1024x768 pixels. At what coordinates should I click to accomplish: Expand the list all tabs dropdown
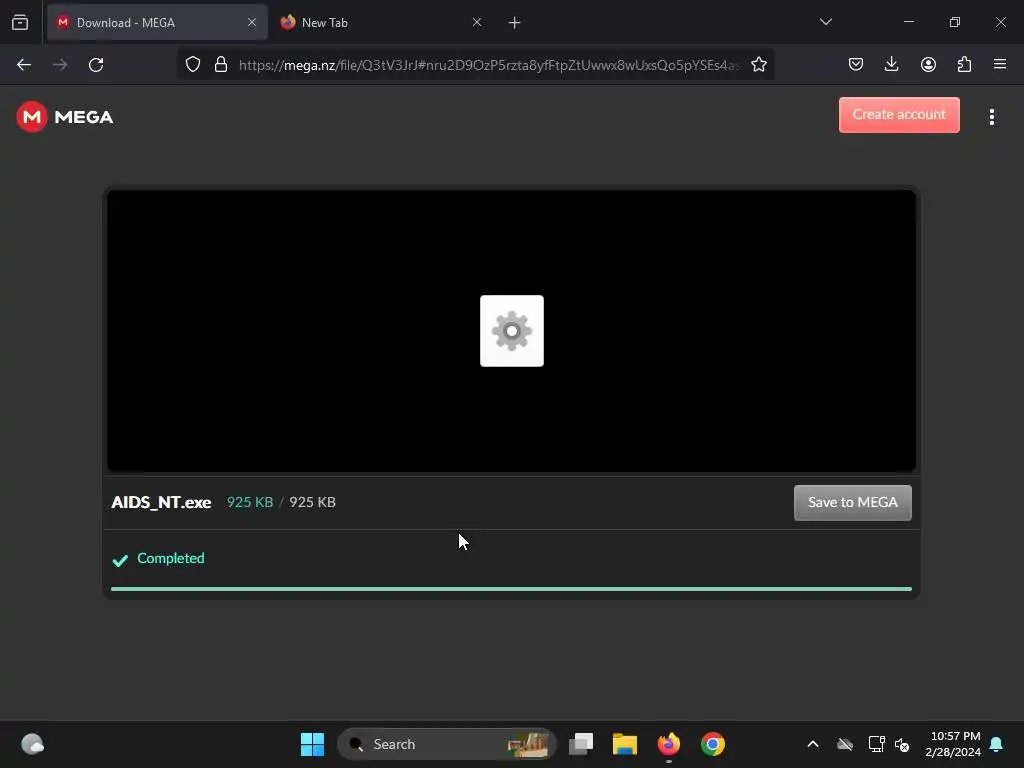[825, 22]
